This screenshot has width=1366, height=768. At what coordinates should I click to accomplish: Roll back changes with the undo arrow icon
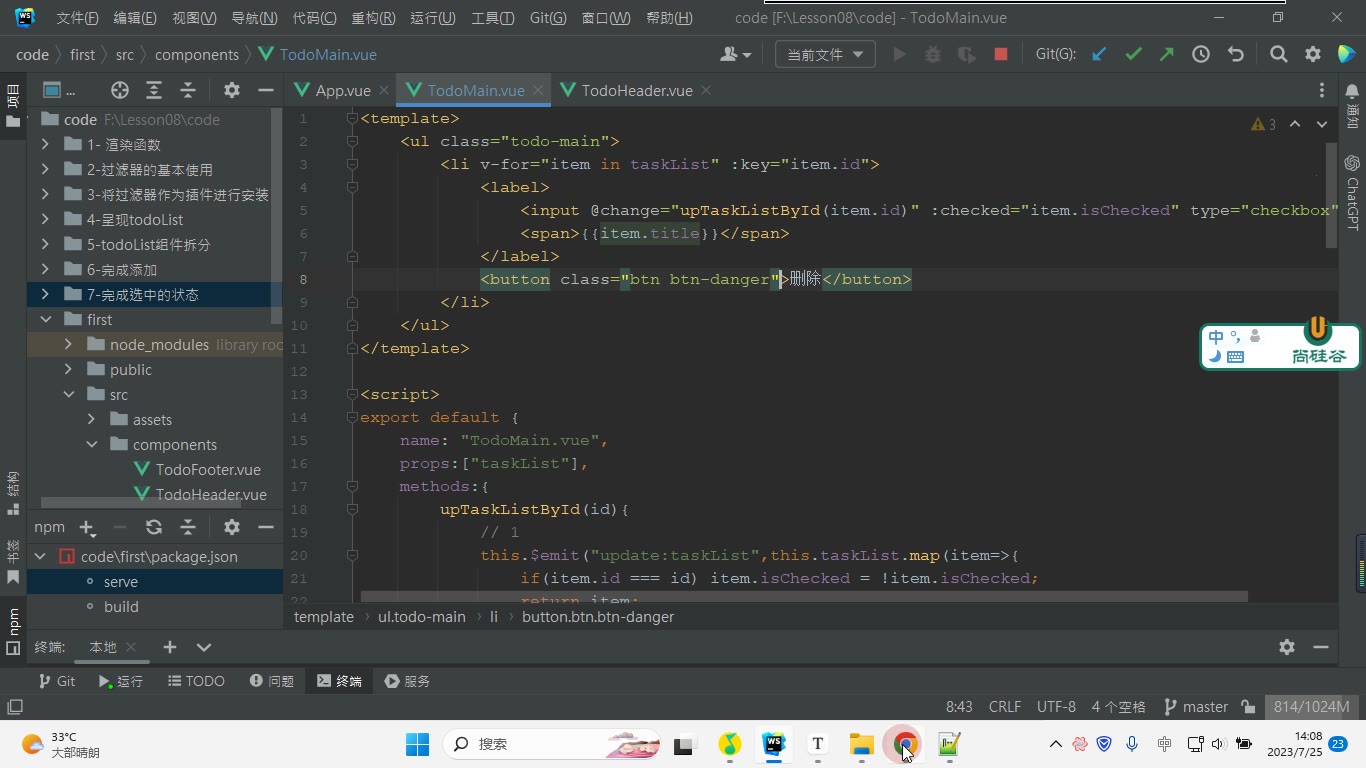[1236, 55]
